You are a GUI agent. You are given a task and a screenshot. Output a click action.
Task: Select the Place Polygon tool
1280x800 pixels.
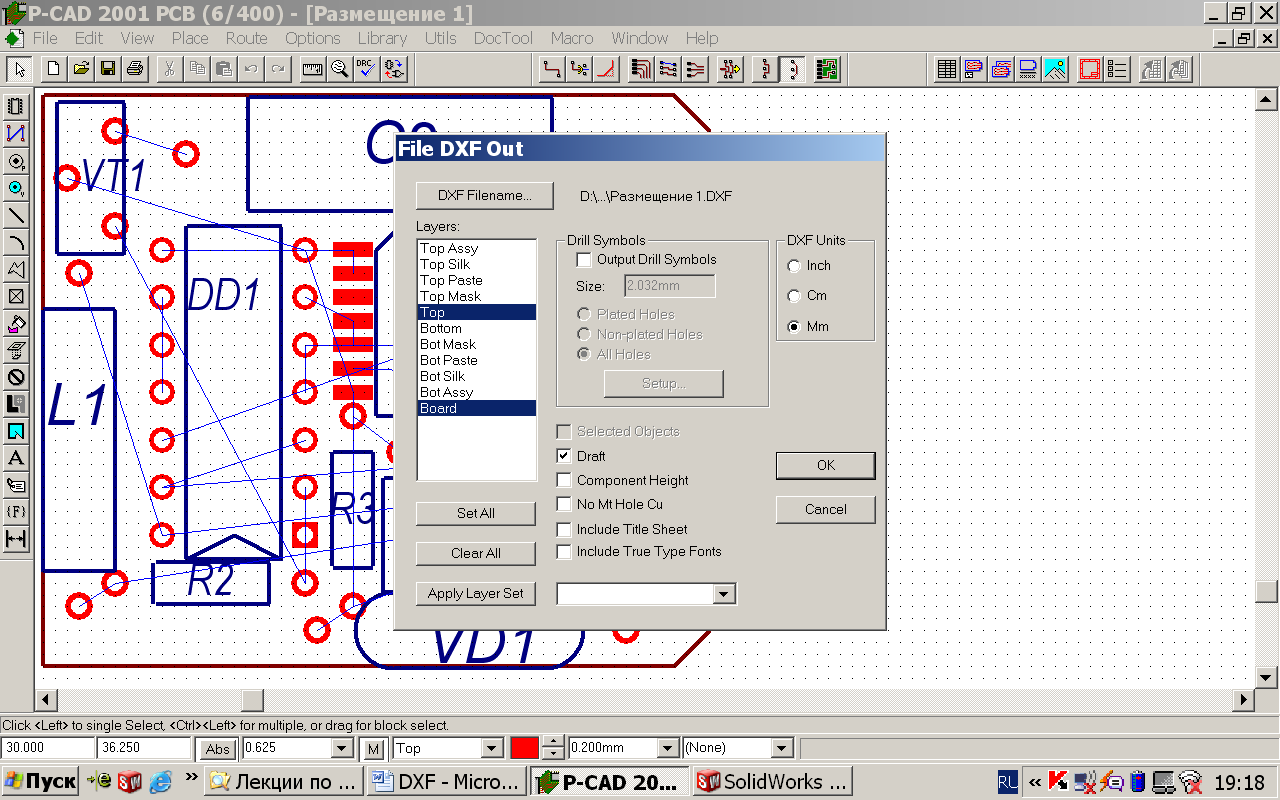coord(16,269)
